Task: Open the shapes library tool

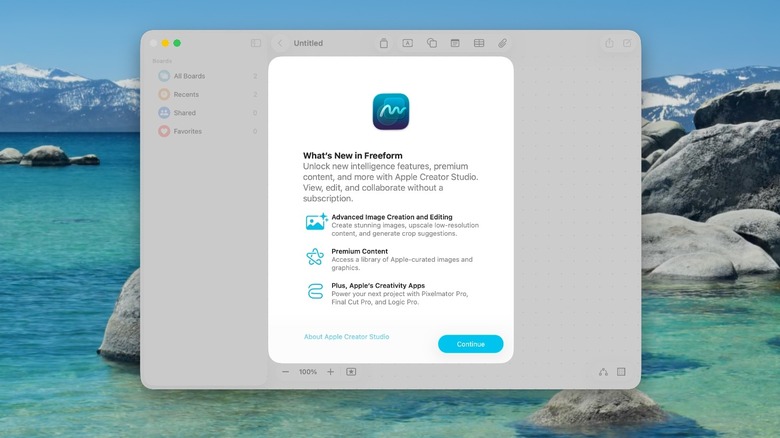Action: [432, 43]
